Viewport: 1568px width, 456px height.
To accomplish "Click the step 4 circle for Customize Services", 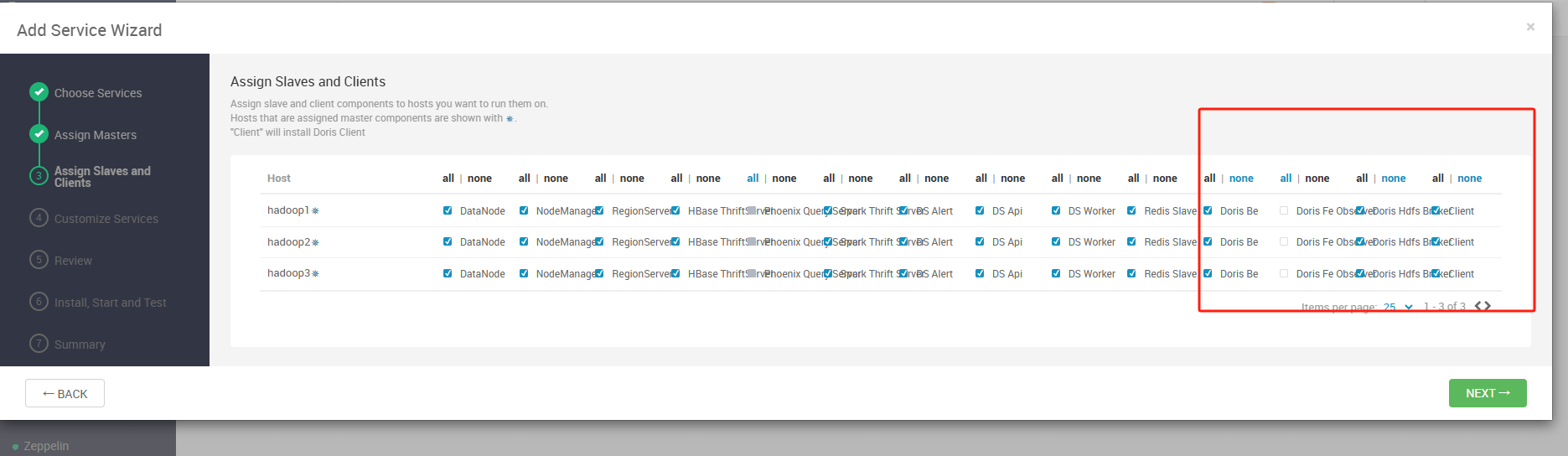I will pos(39,218).
